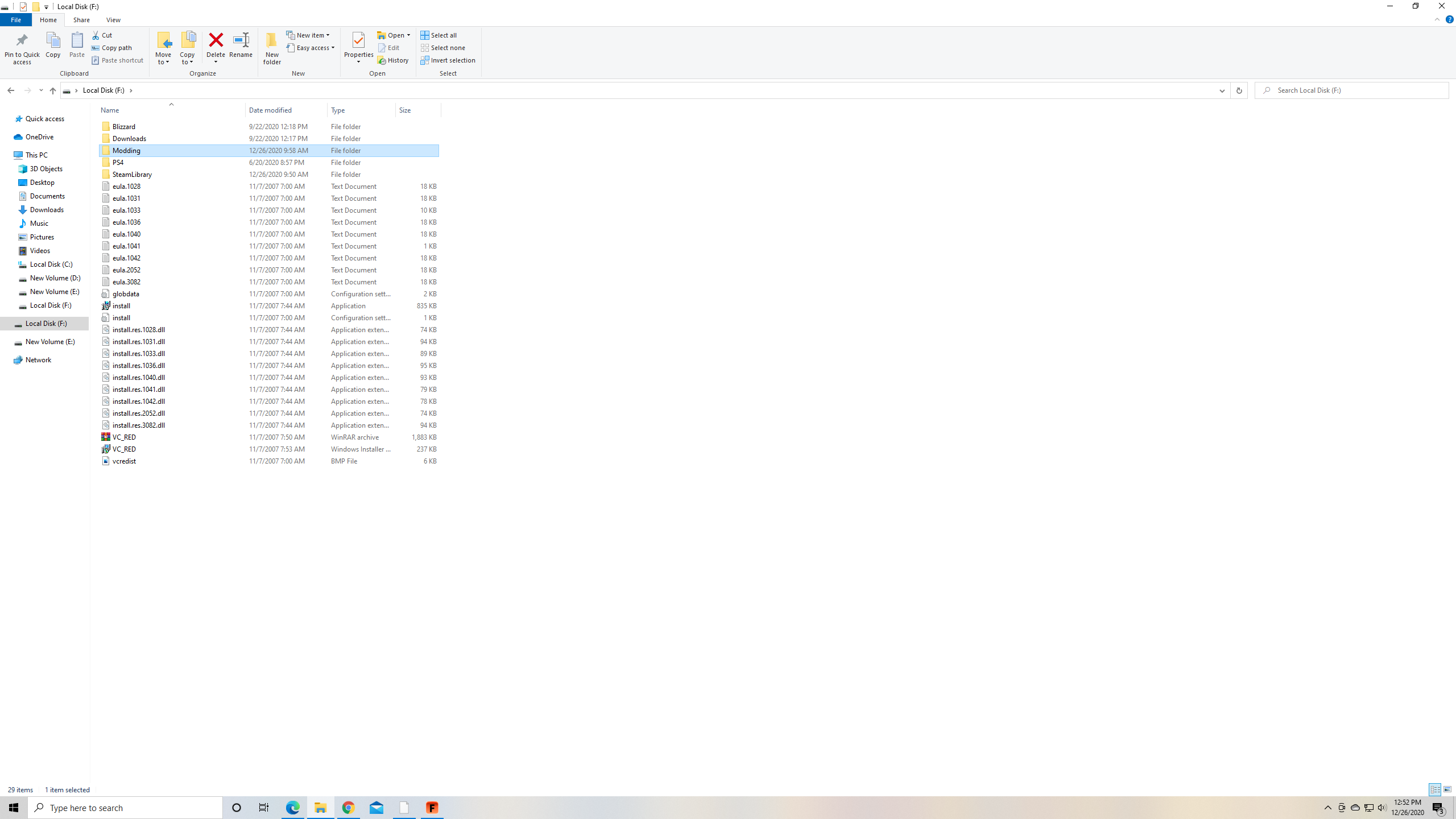Select the SteamLibrary folder
Viewport: 1456px width, 819px height.
[x=269, y=174]
